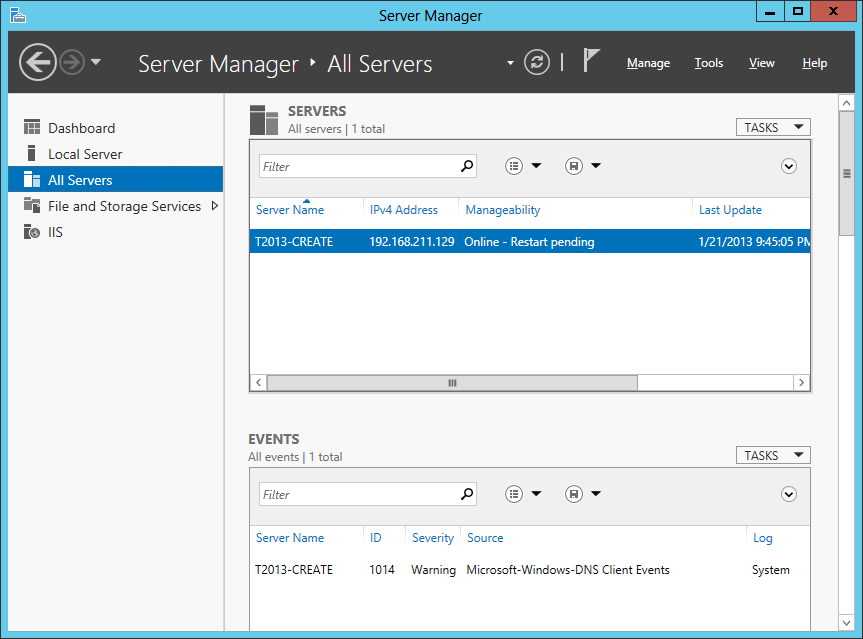Collapse the Servers filter panel chevron
The image size is (863, 639).
[x=789, y=166]
